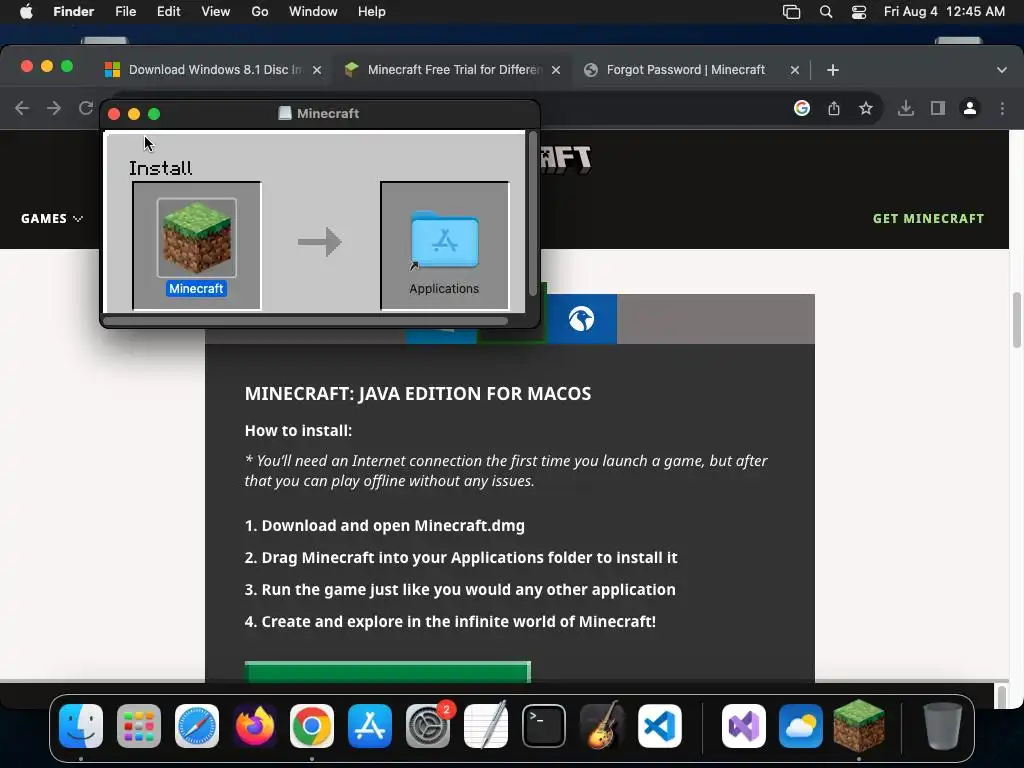Screen dimensions: 1024x768
Task: Click the share page icon in Chrome
Action: click(834, 108)
